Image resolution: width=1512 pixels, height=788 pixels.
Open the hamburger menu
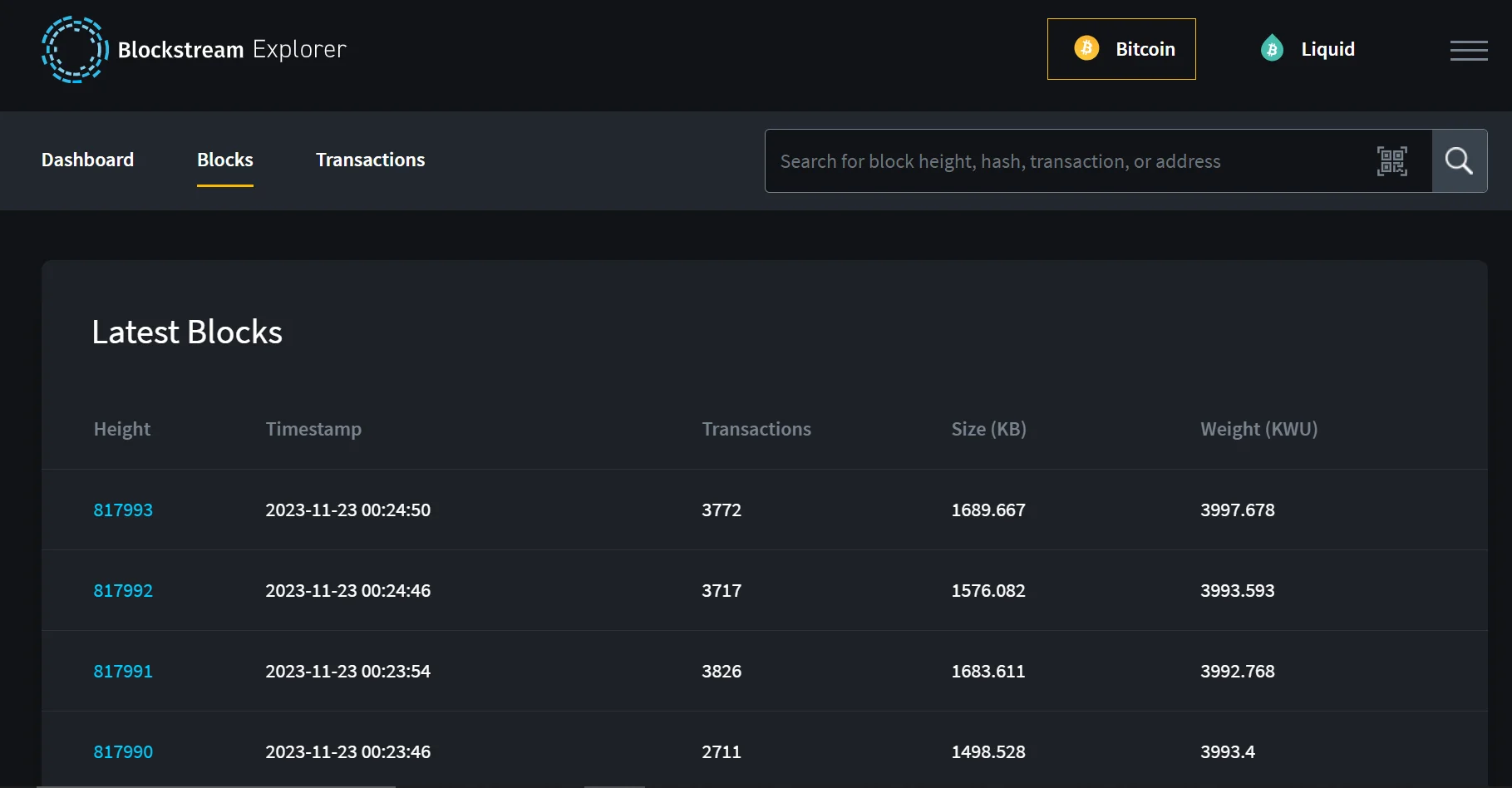point(1469,50)
